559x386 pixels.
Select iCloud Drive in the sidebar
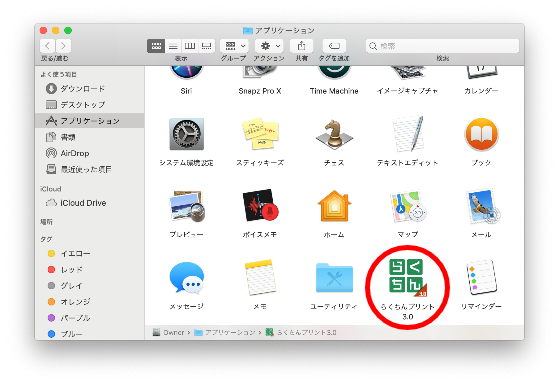pos(90,203)
